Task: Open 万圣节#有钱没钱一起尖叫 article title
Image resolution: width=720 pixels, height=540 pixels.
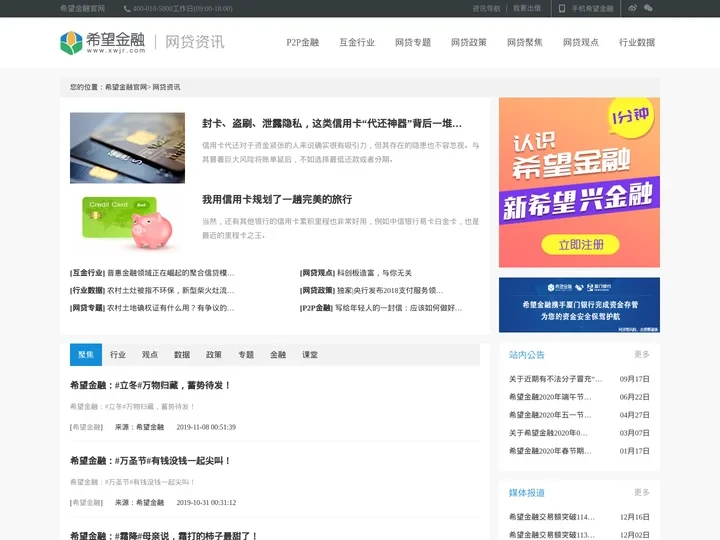Action: point(150,461)
